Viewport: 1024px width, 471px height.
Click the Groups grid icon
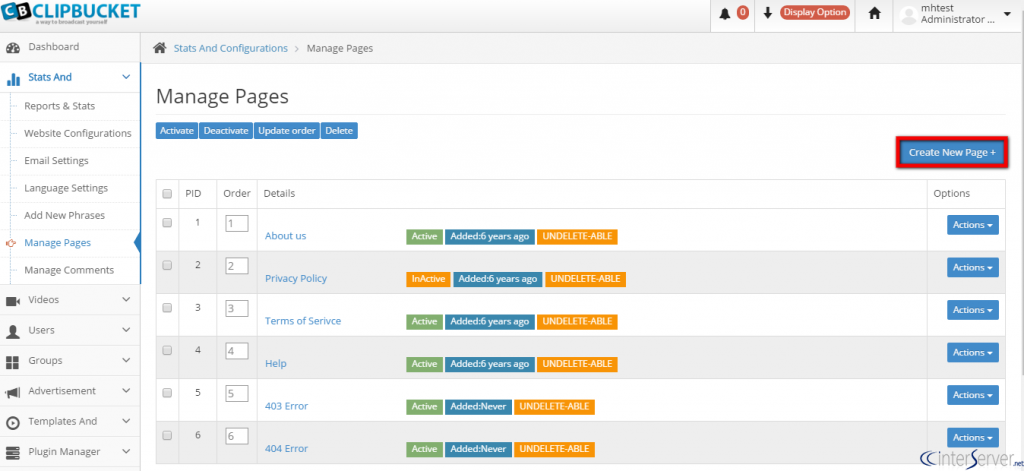pos(12,361)
